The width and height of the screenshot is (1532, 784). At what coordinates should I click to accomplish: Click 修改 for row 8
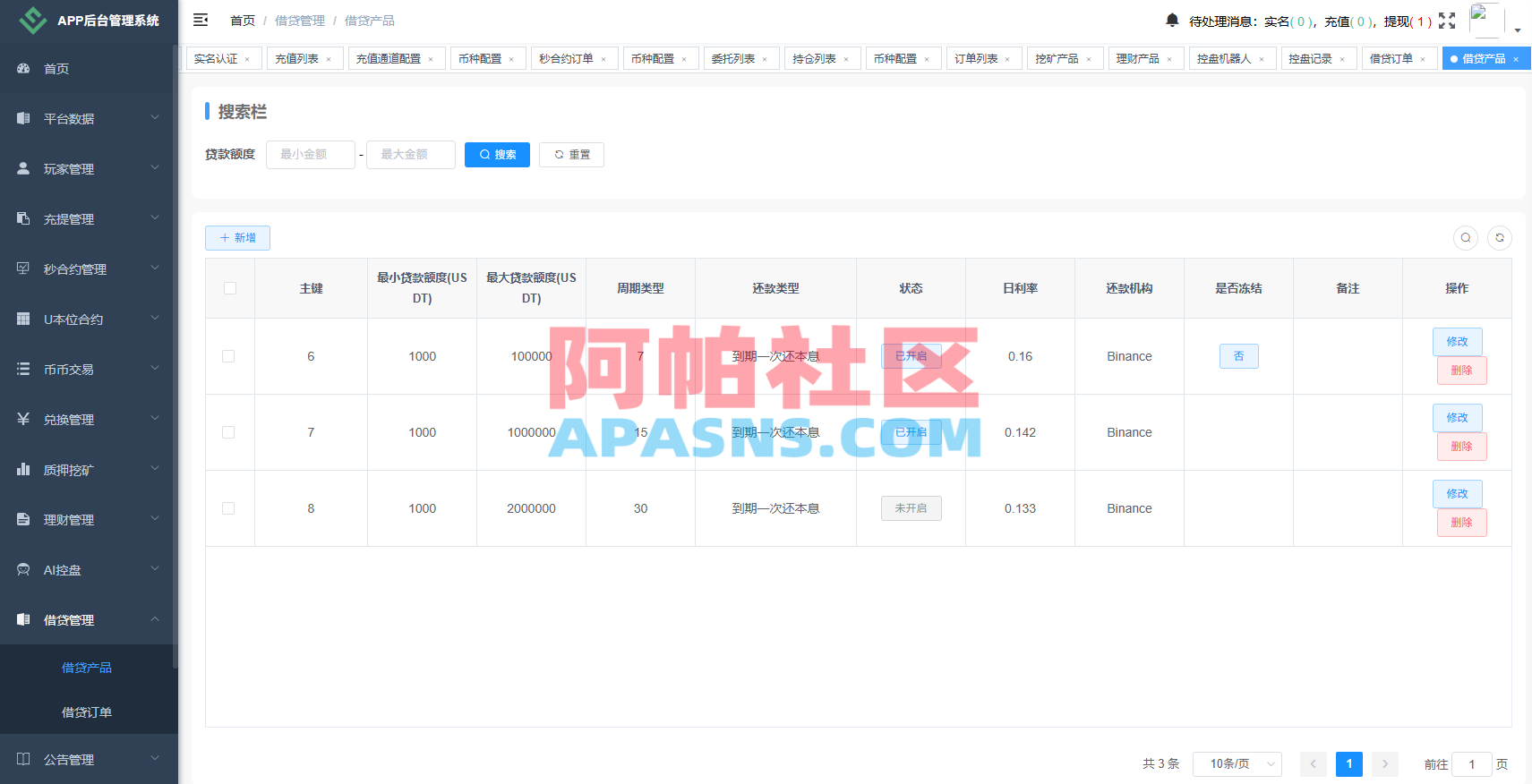pyautogui.click(x=1457, y=494)
